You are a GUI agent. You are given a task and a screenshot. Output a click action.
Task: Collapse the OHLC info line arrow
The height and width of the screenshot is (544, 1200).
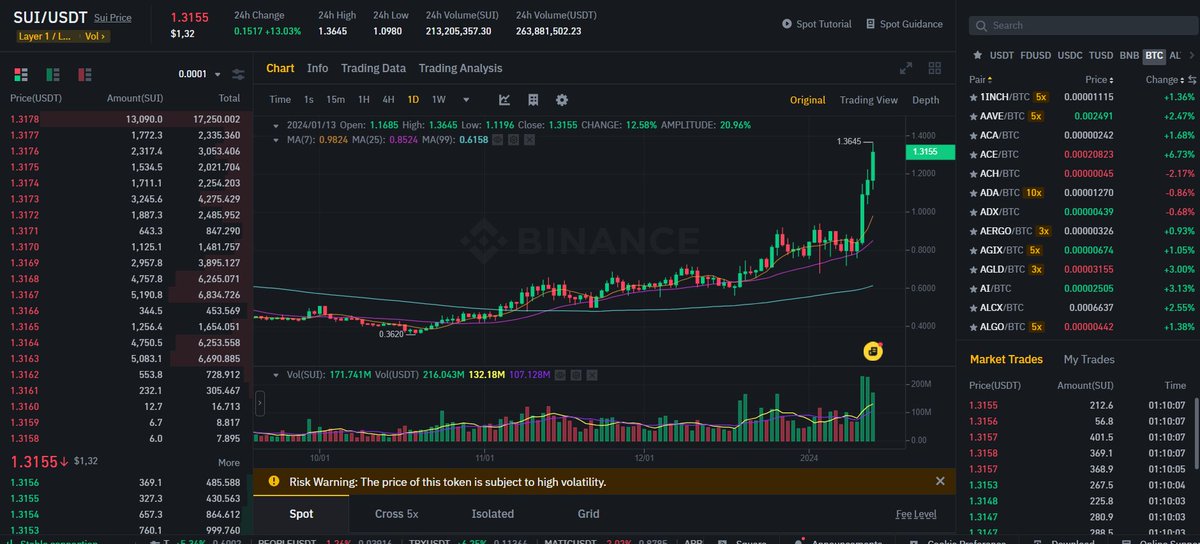[278, 125]
